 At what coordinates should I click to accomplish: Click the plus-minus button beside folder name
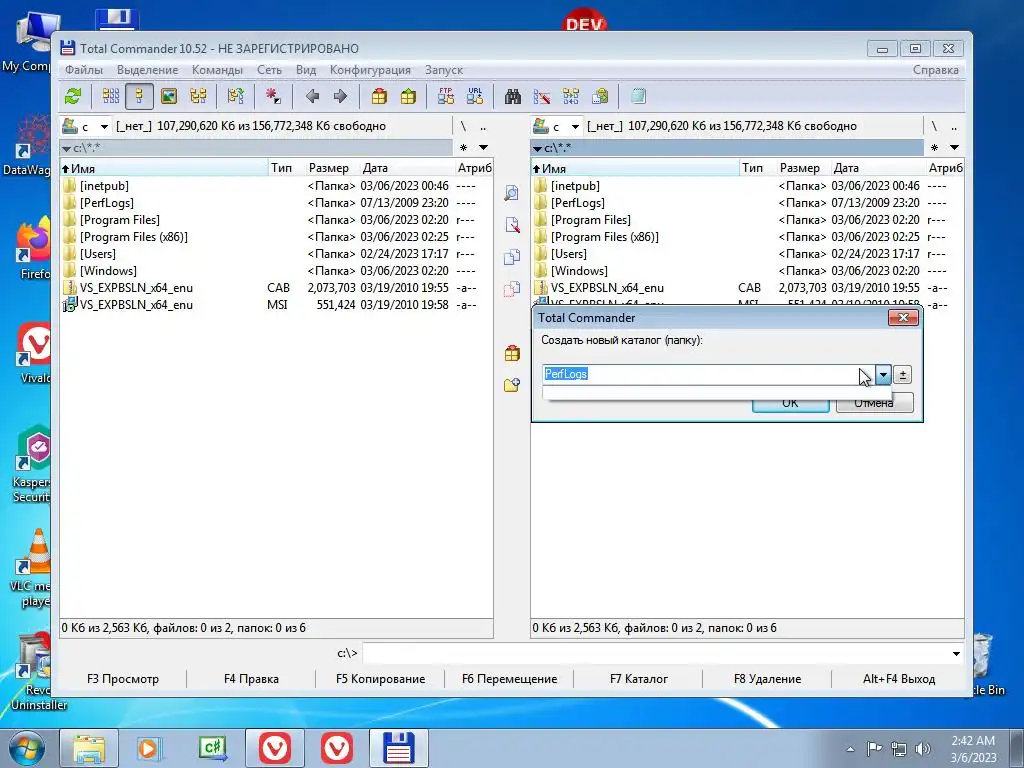902,375
